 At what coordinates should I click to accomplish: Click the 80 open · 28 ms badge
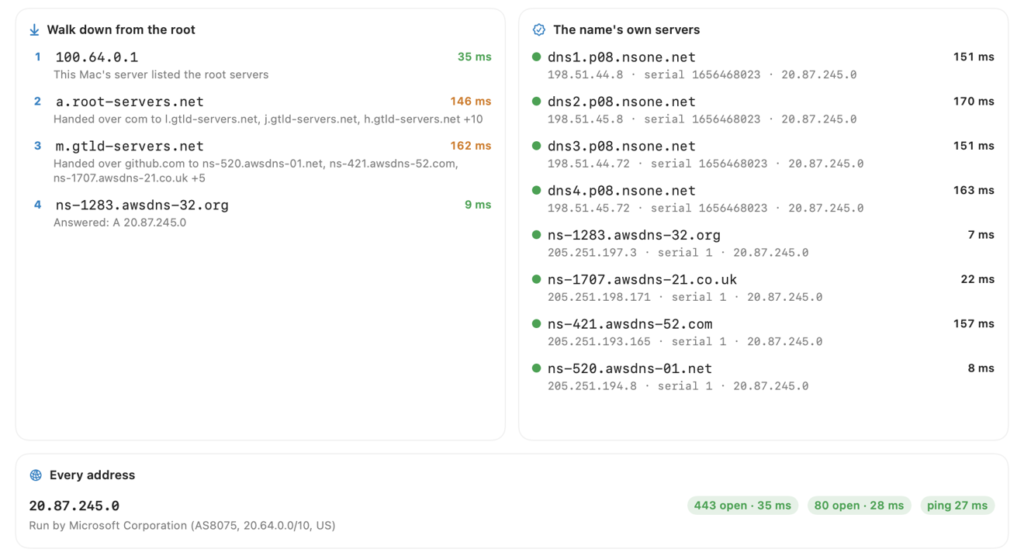tap(859, 505)
